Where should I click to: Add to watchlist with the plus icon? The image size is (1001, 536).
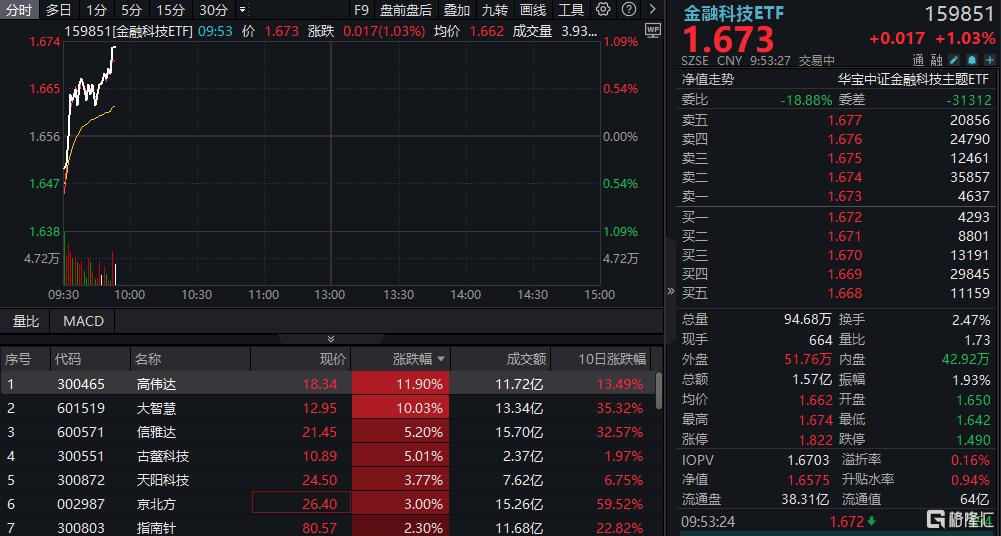coord(989,60)
